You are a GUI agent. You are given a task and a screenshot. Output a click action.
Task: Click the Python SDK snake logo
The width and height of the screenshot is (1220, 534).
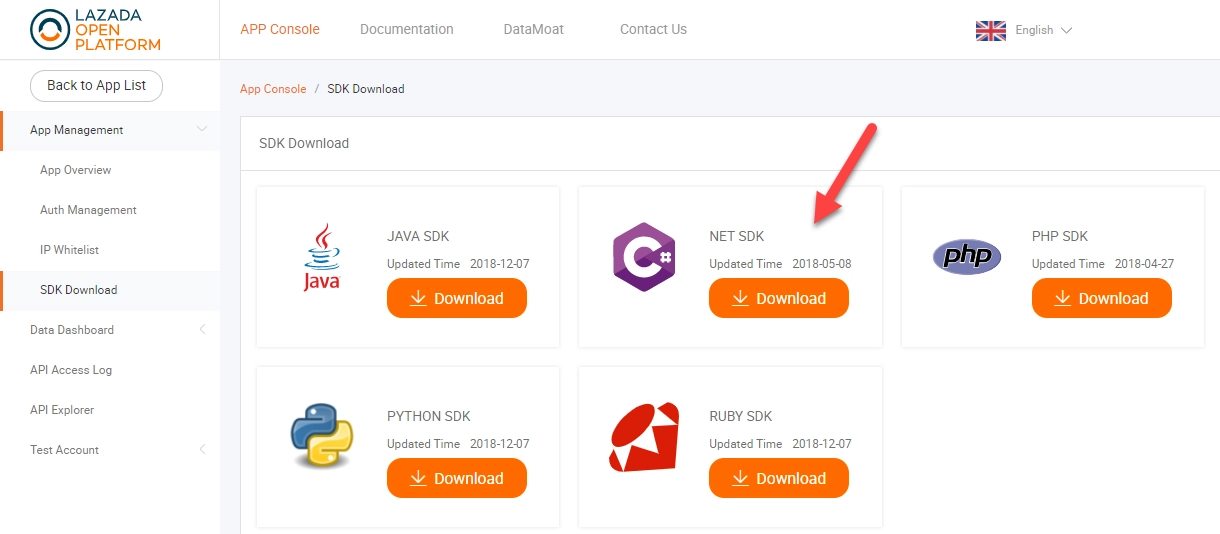click(x=322, y=436)
